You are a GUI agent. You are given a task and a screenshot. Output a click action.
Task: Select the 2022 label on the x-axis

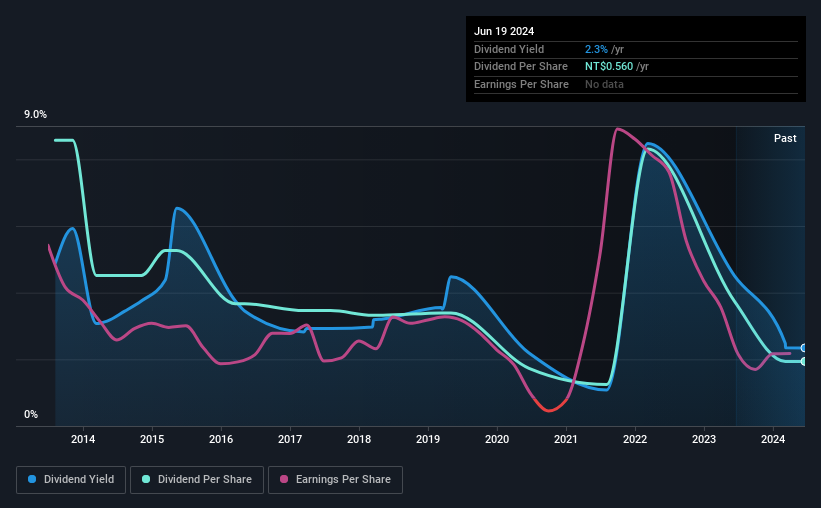coord(635,439)
